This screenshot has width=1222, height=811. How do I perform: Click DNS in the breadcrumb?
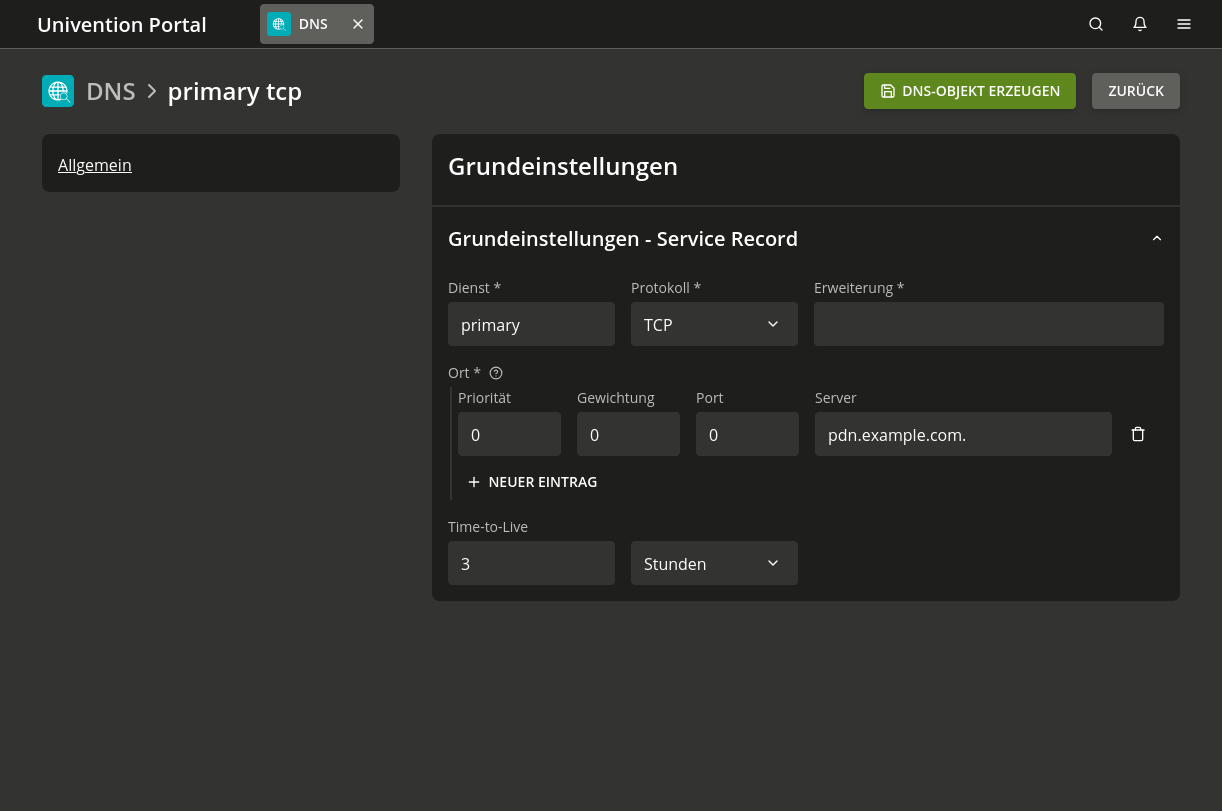110,91
